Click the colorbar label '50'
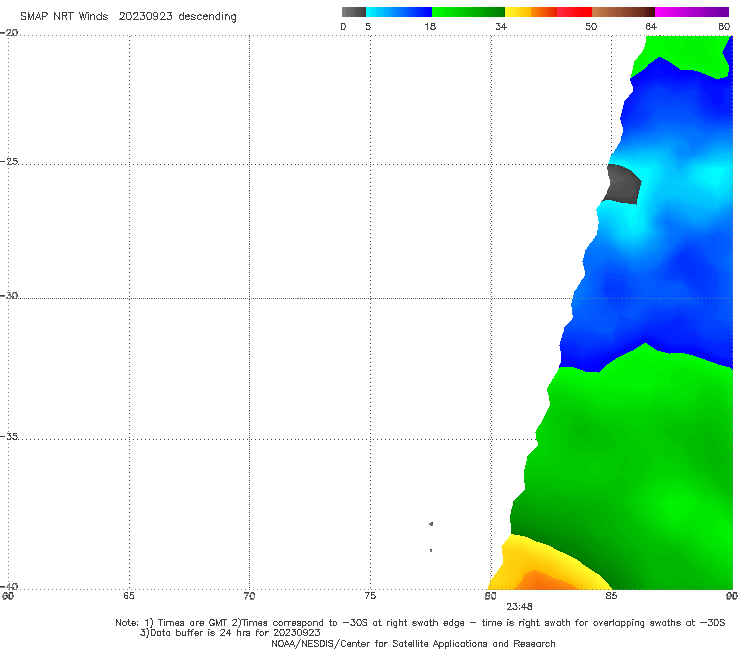 coord(591,26)
